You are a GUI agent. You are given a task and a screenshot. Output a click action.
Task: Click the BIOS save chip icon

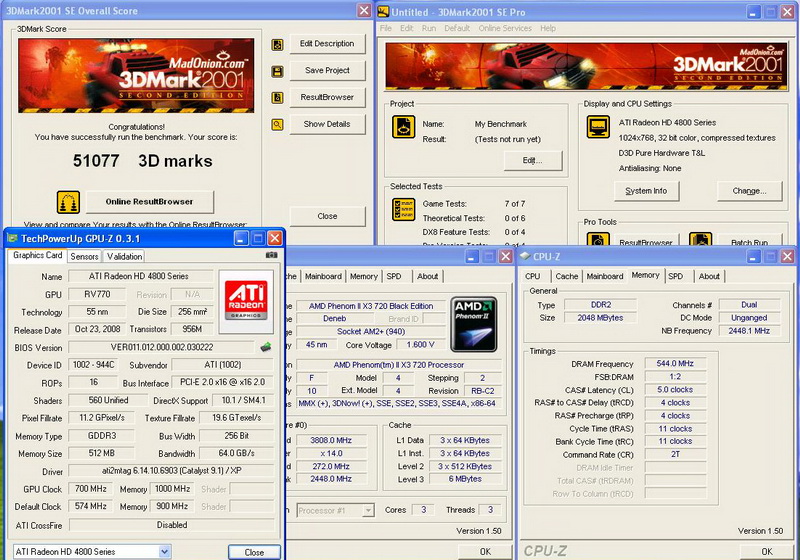point(266,347)
